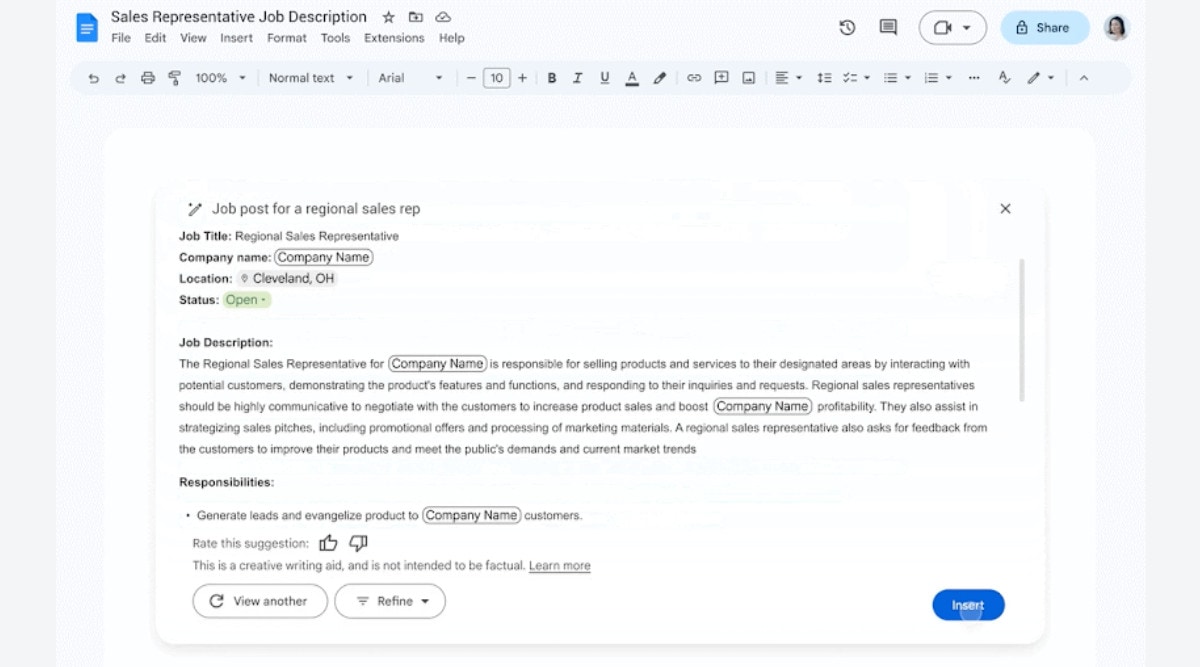Viewport: 1200px width, 667px height.
Task: Star this document
Action: click(x=388, y=17)
